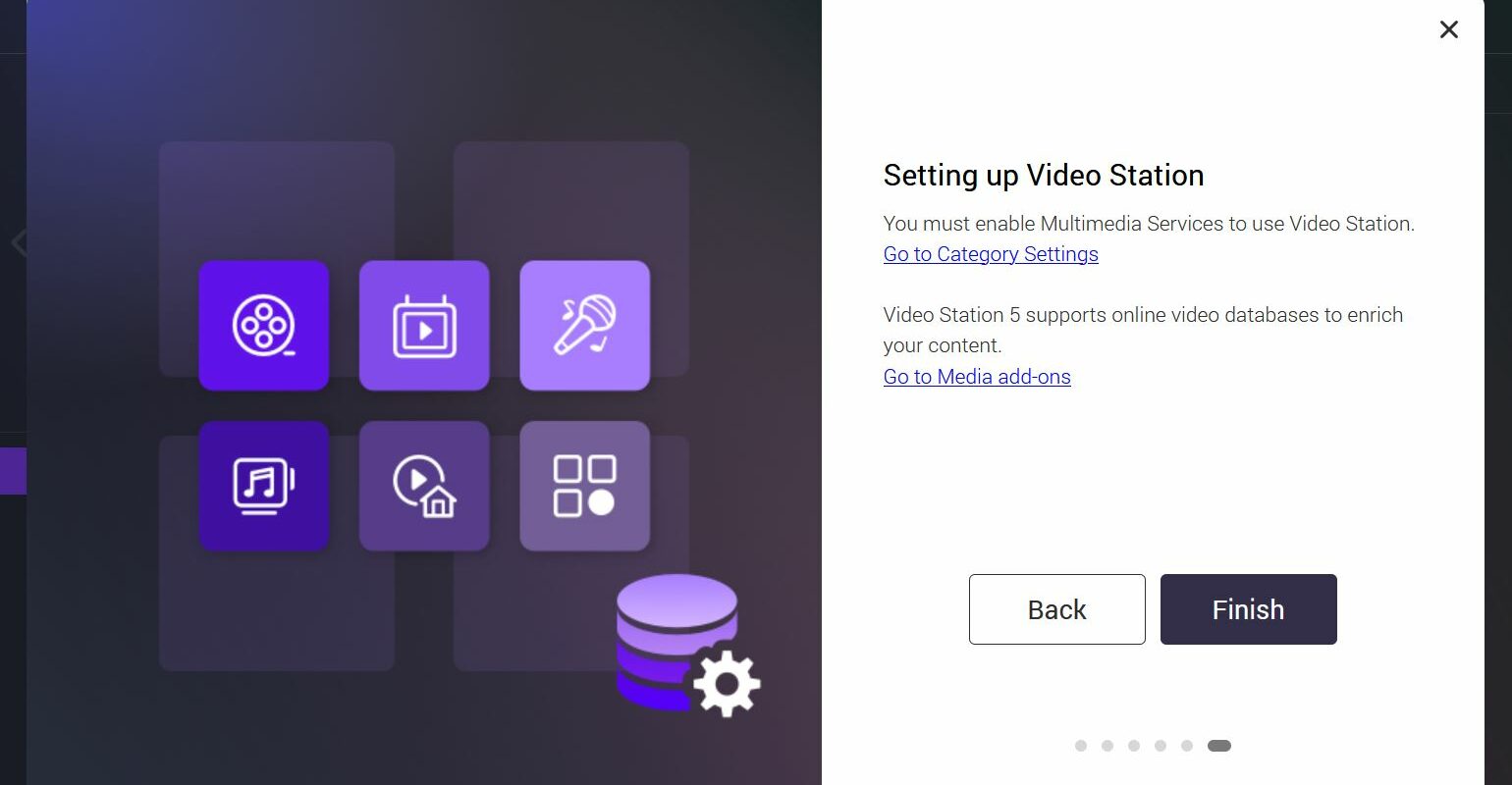The image size is (1512, 785).
Task: Jump to the third page indicator dot
Action: 1134,746
